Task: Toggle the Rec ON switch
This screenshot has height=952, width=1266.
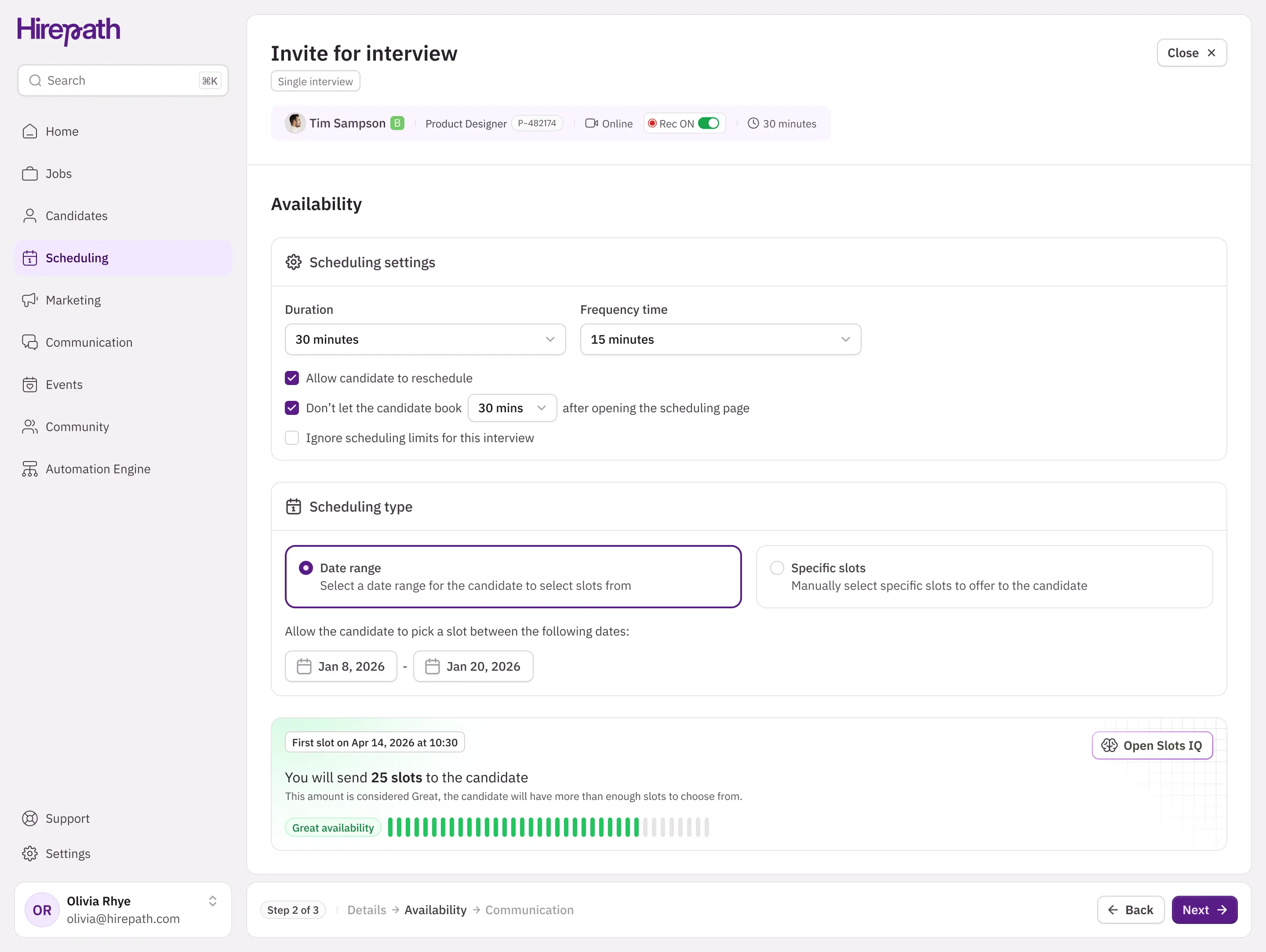Action: coord(709,124)
